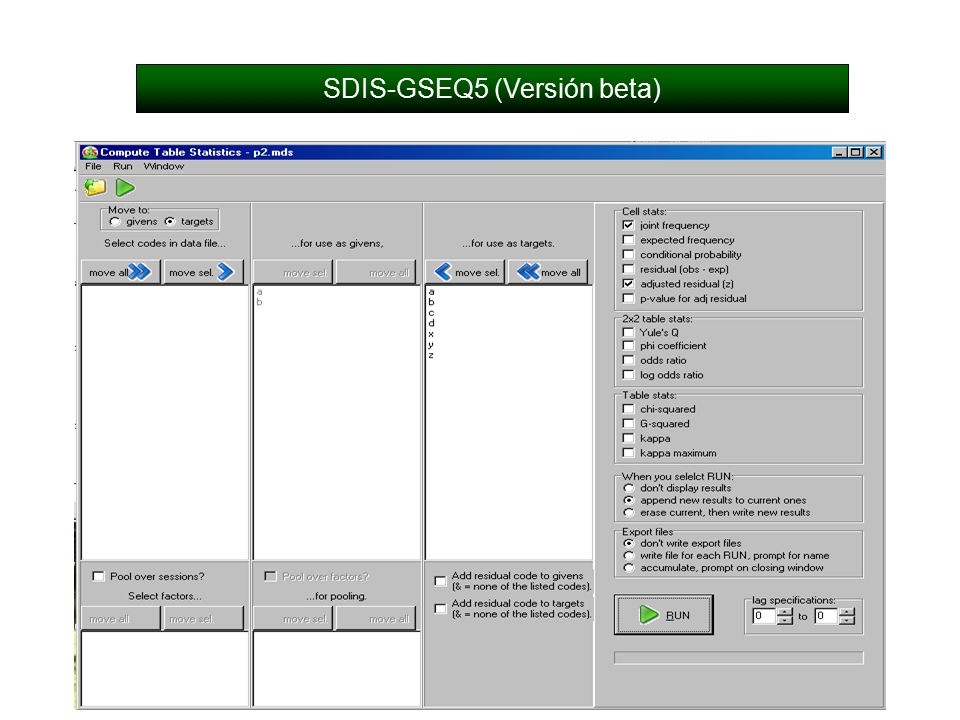This screenshot has width=960, height=720.
Task: Check Add residual code to givens
Action: pyautogui.click(x=440, y=581)
